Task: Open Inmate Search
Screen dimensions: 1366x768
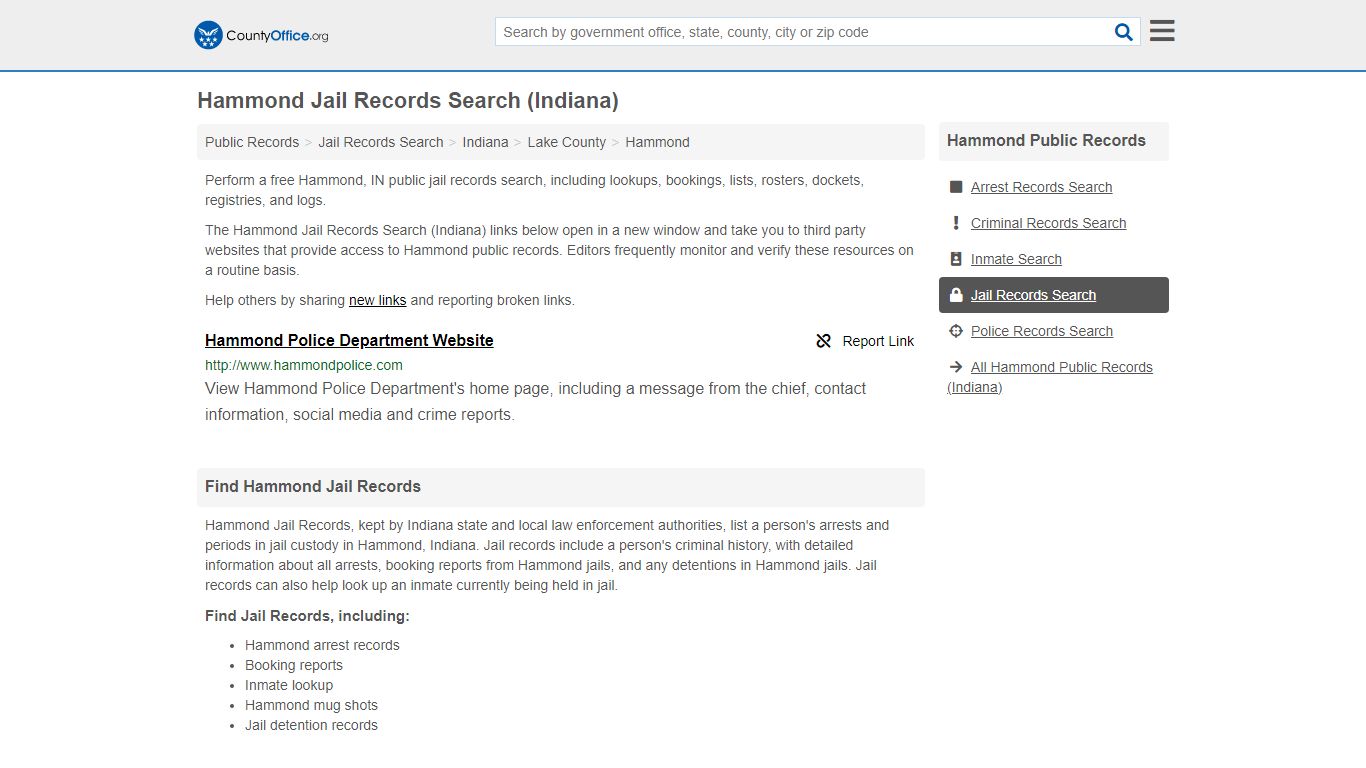Action: pos(1016,259)
